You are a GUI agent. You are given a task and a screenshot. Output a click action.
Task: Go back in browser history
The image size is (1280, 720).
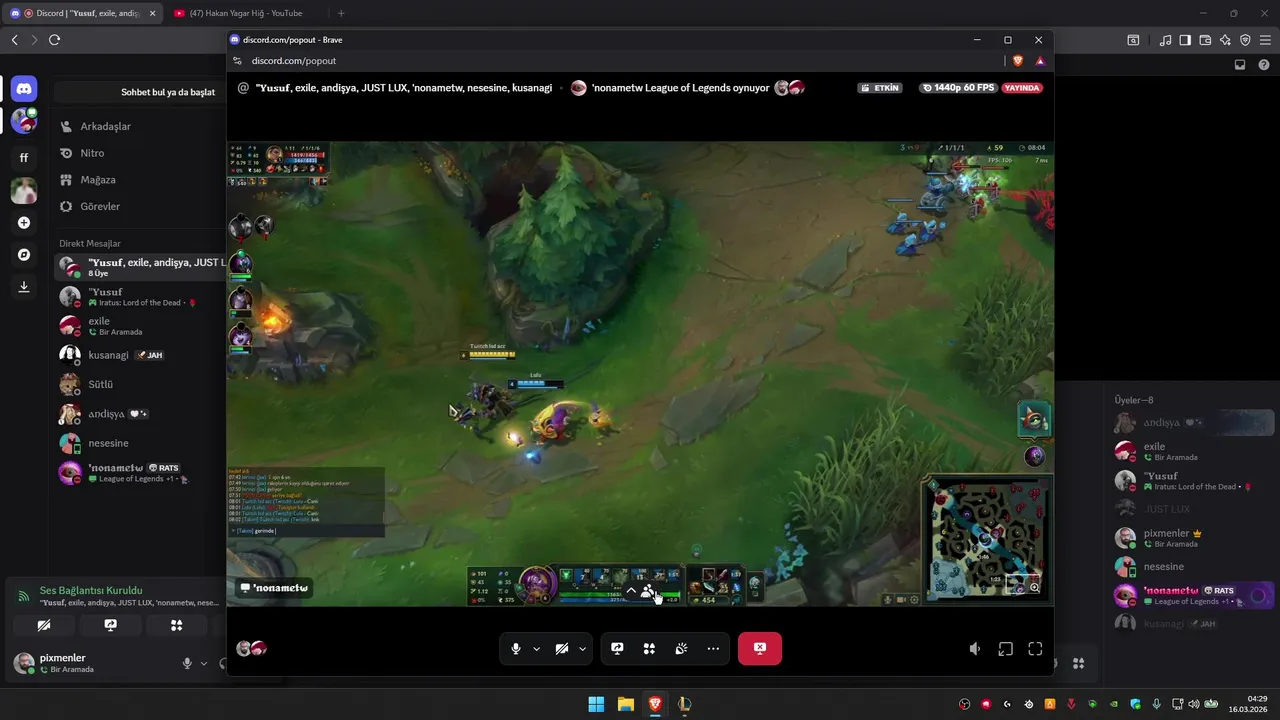pyautogui.click(x=14, y=40)
